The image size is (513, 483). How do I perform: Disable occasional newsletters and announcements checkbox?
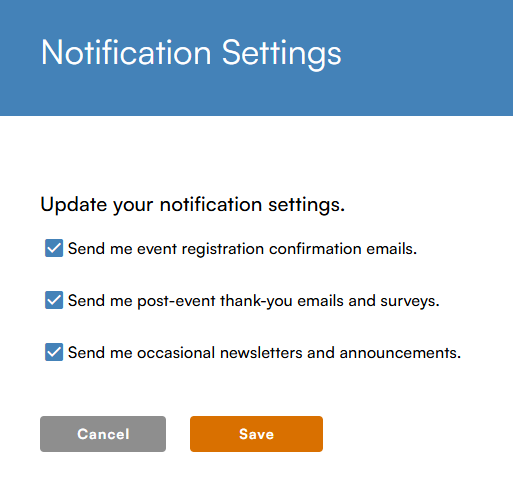tap(54, 352)
